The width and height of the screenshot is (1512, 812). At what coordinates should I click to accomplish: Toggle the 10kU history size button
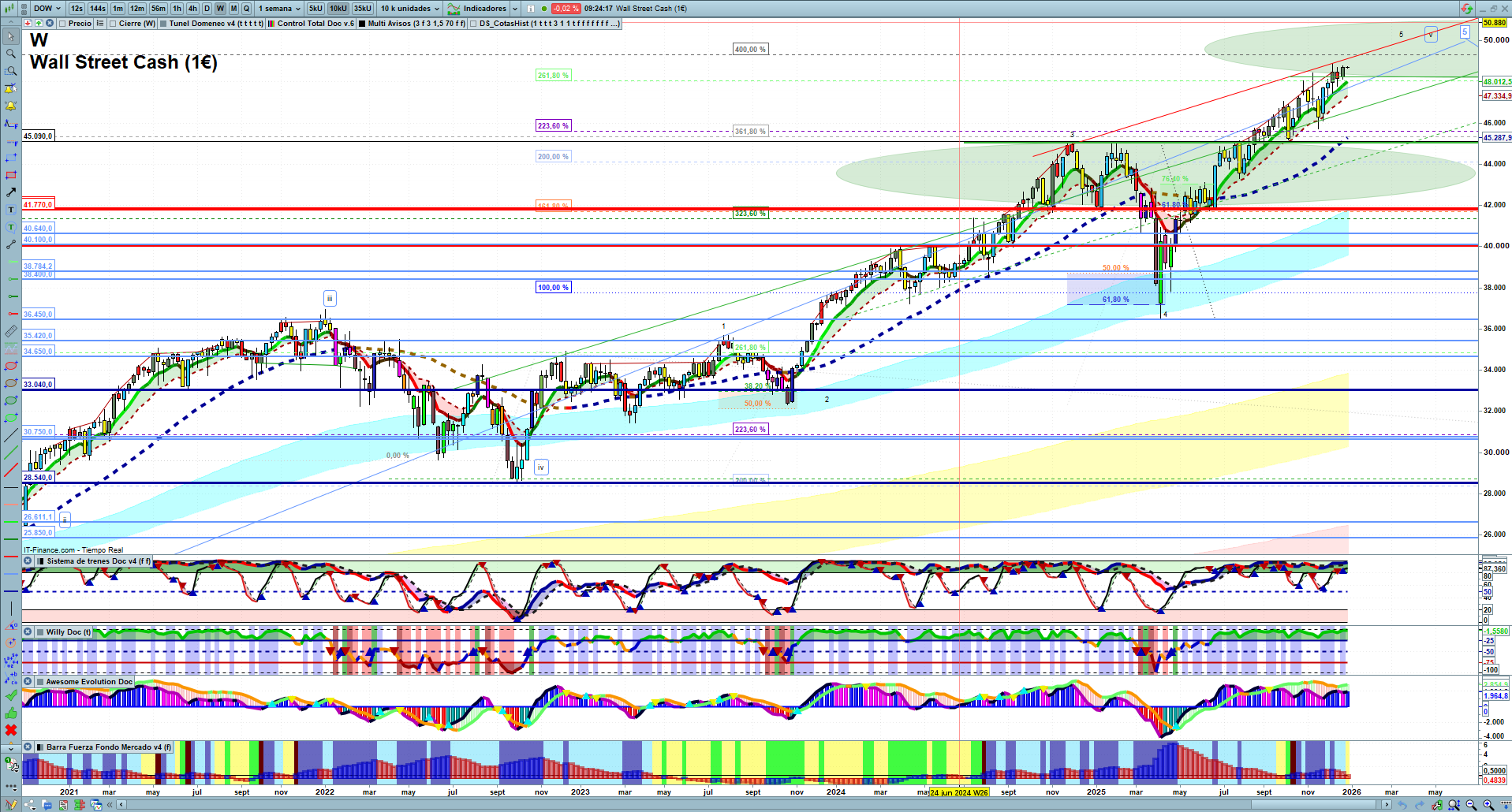tap(338, 9)
